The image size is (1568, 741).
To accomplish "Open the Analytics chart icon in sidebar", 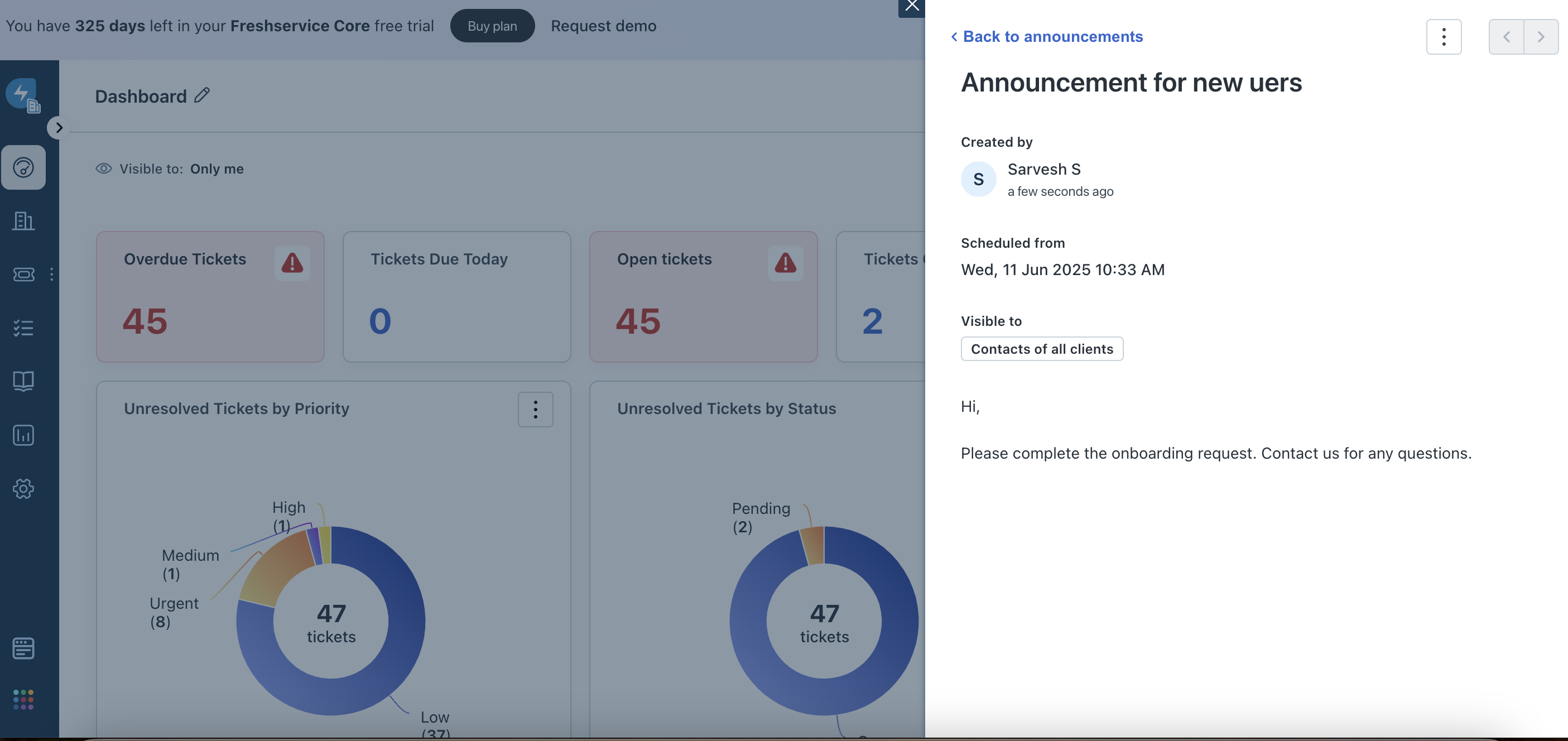I will point(23,435).
